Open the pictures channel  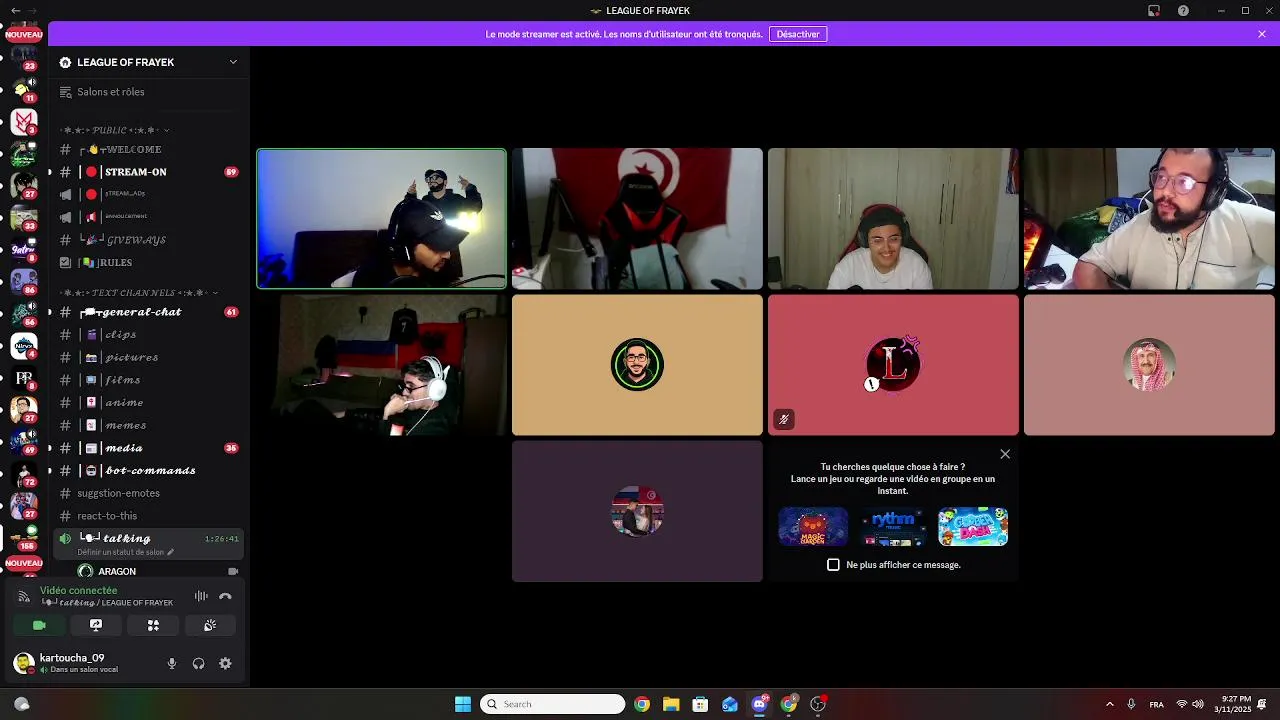pyautogui.click(x=150, y=357)
